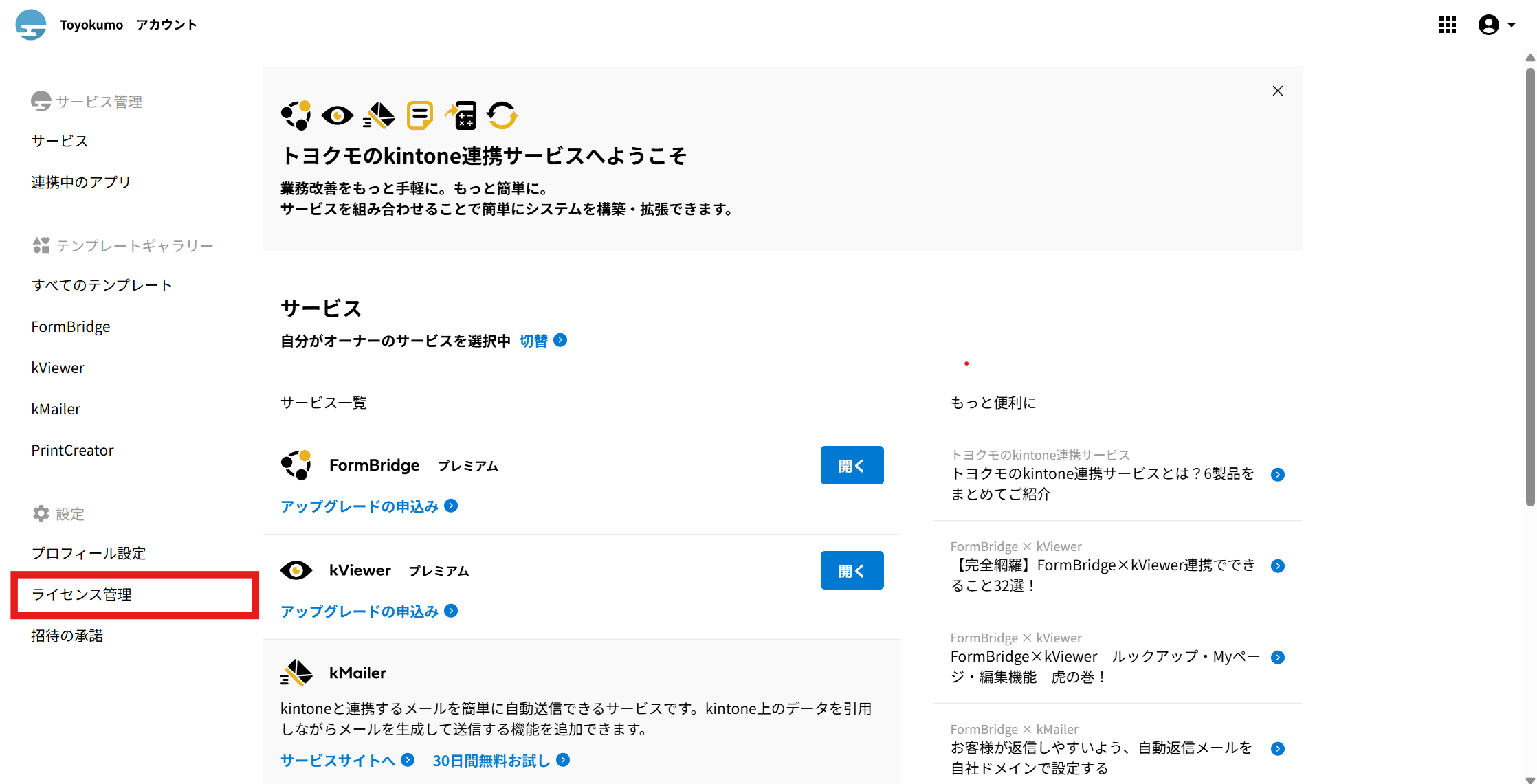1537x784 pixels.
Task: Click arrow beside FormBridge アップグレードの申込み
Action: 451,506
